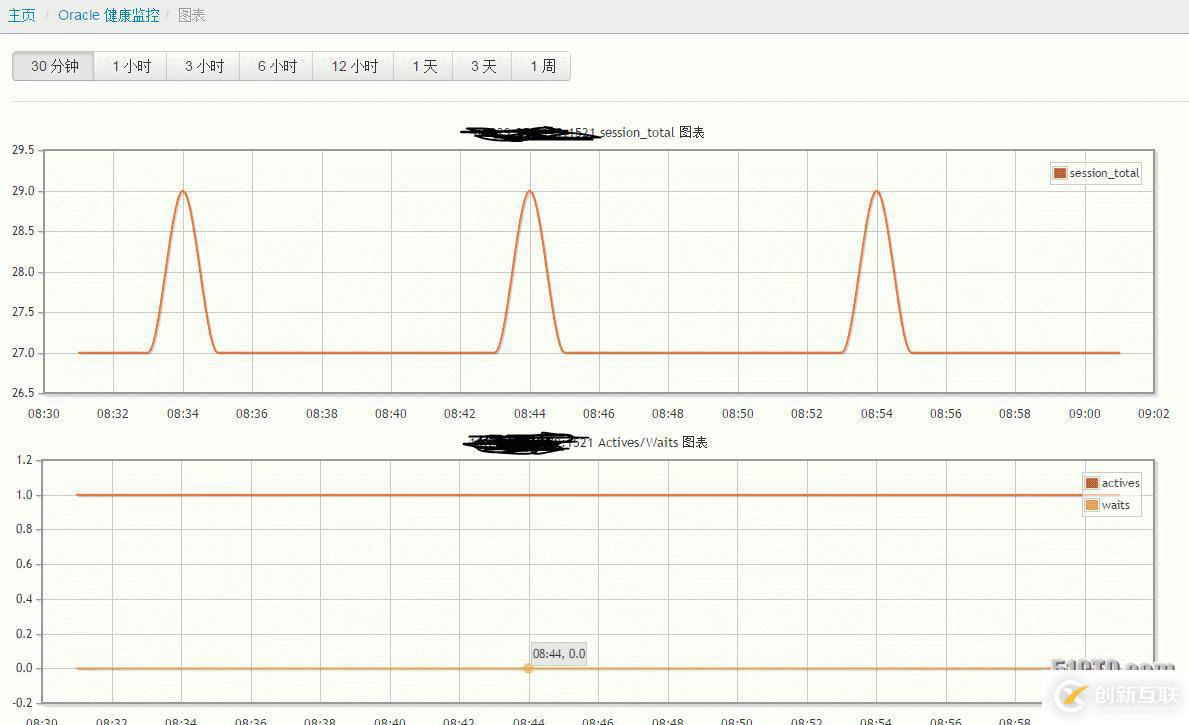Click the waits legend color icon
1189x725 pixels.
[1090, 505]
